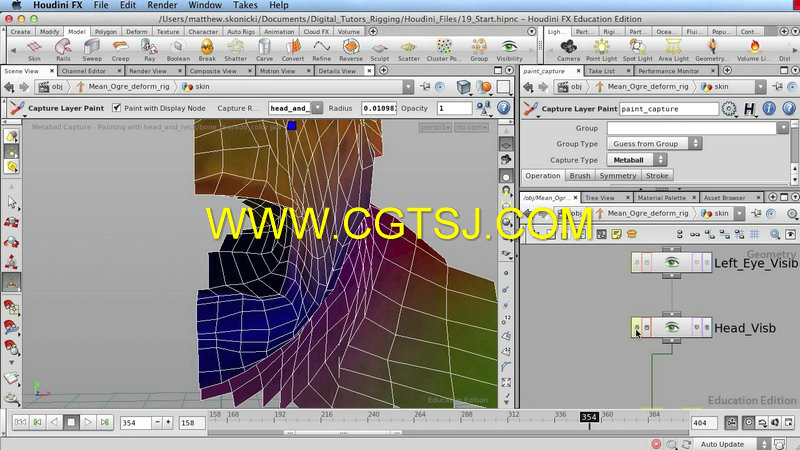Screen dimensions: 800x450
Task: Toggle the Head_Visb node display flag
Action: [707, 327]
